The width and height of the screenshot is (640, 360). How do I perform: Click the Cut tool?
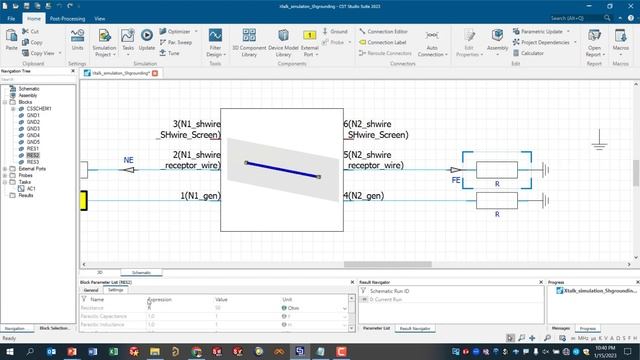click(31, 31)
